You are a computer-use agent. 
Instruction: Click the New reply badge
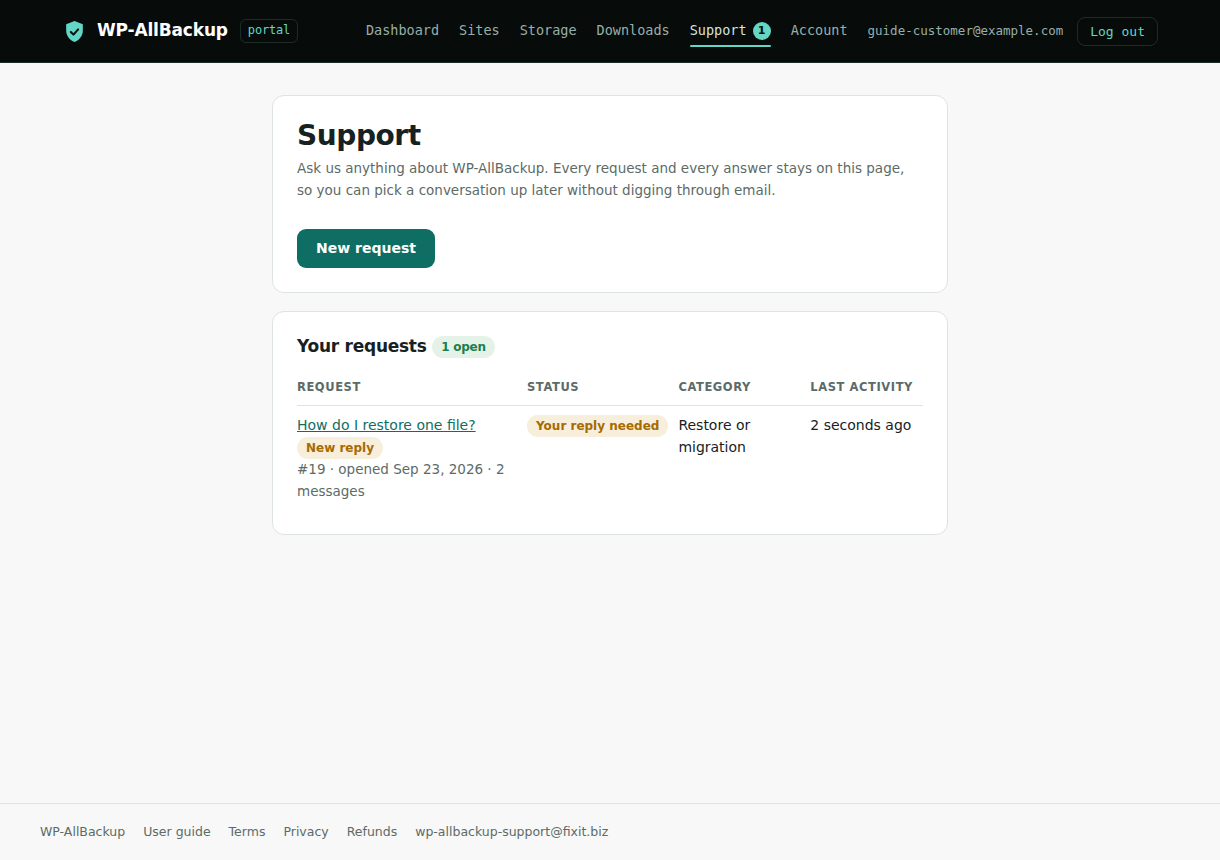point(340,448)
